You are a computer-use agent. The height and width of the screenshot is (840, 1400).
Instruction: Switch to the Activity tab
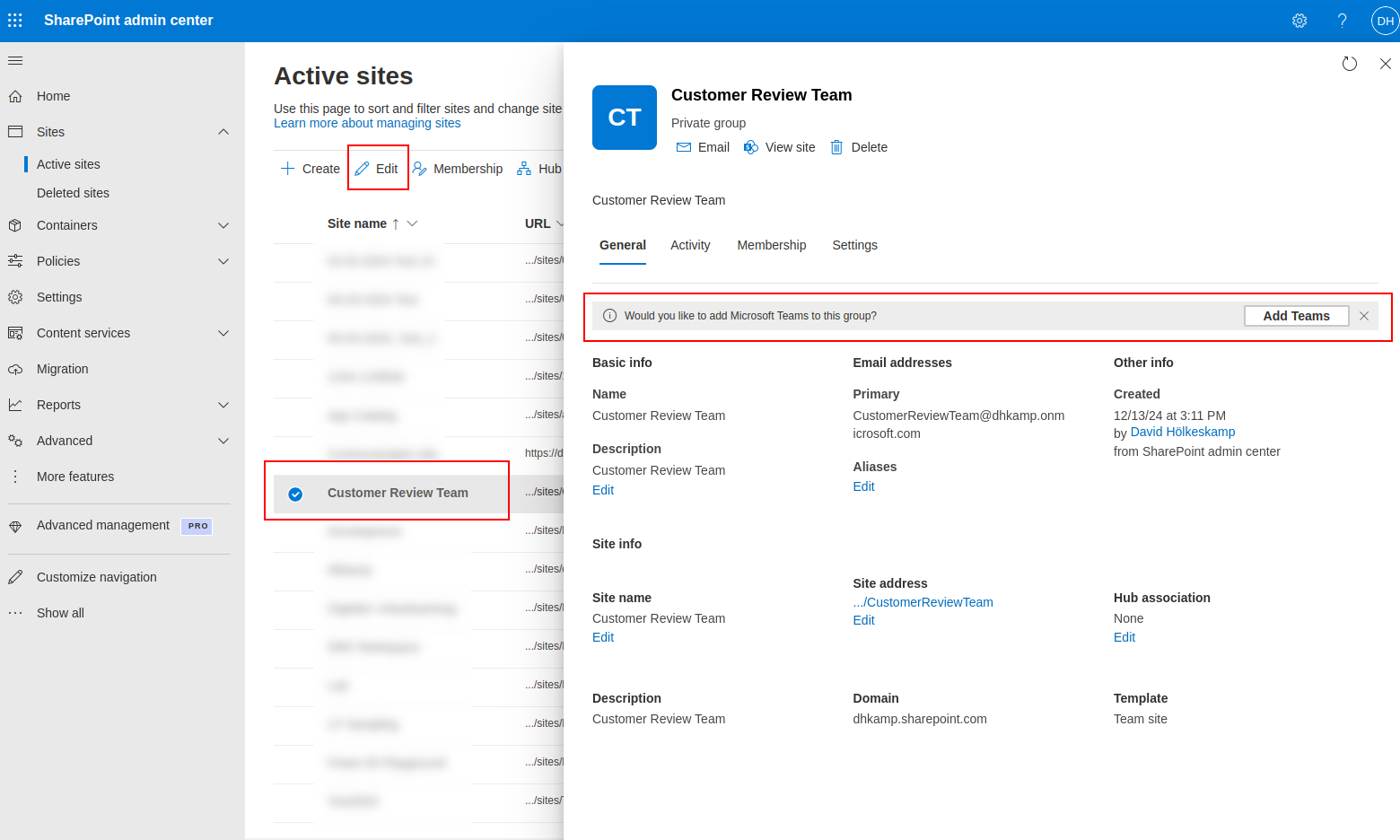[690, 245]
